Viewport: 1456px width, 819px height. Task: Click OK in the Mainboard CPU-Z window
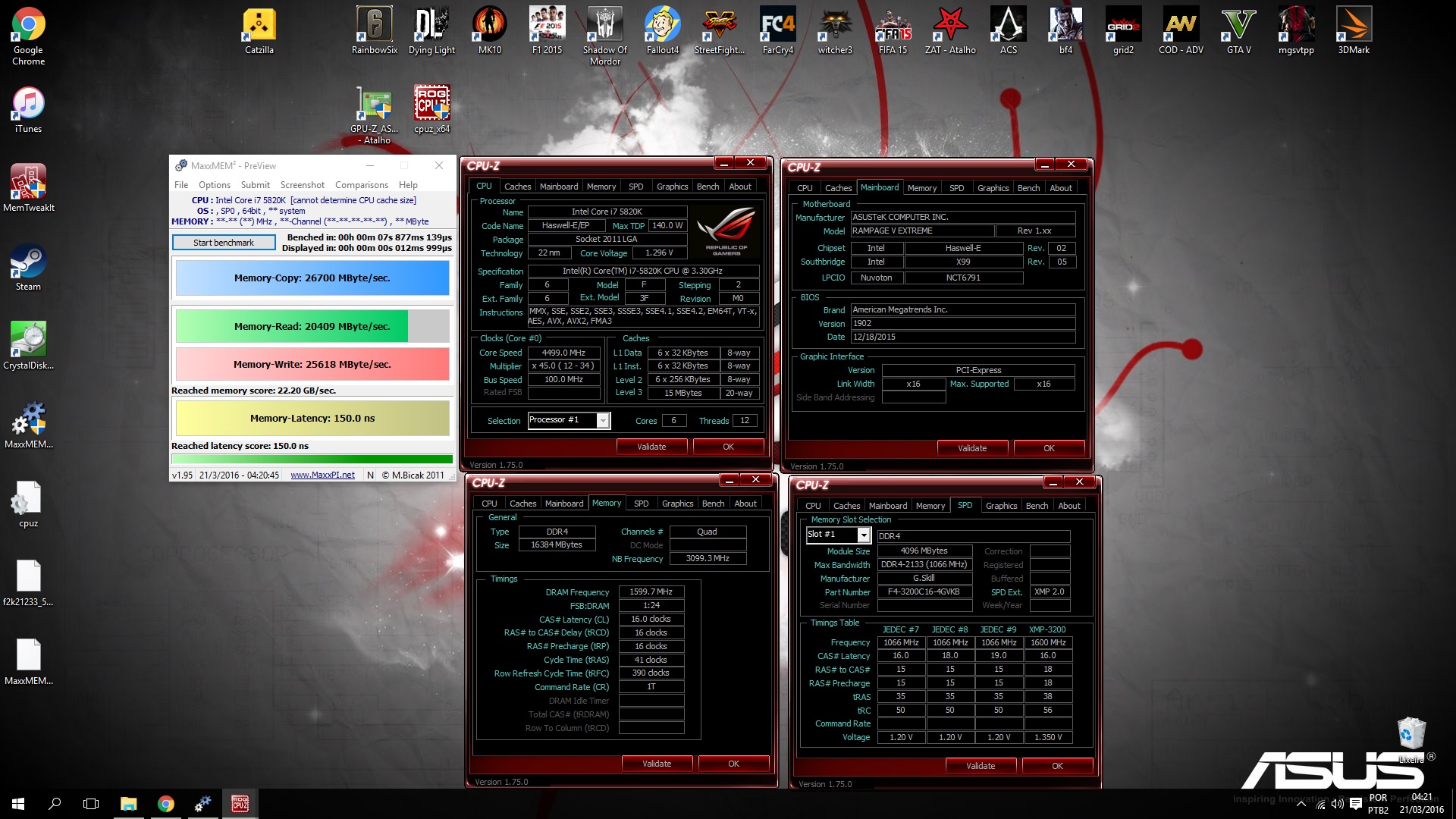click(x=1049, y=448)
